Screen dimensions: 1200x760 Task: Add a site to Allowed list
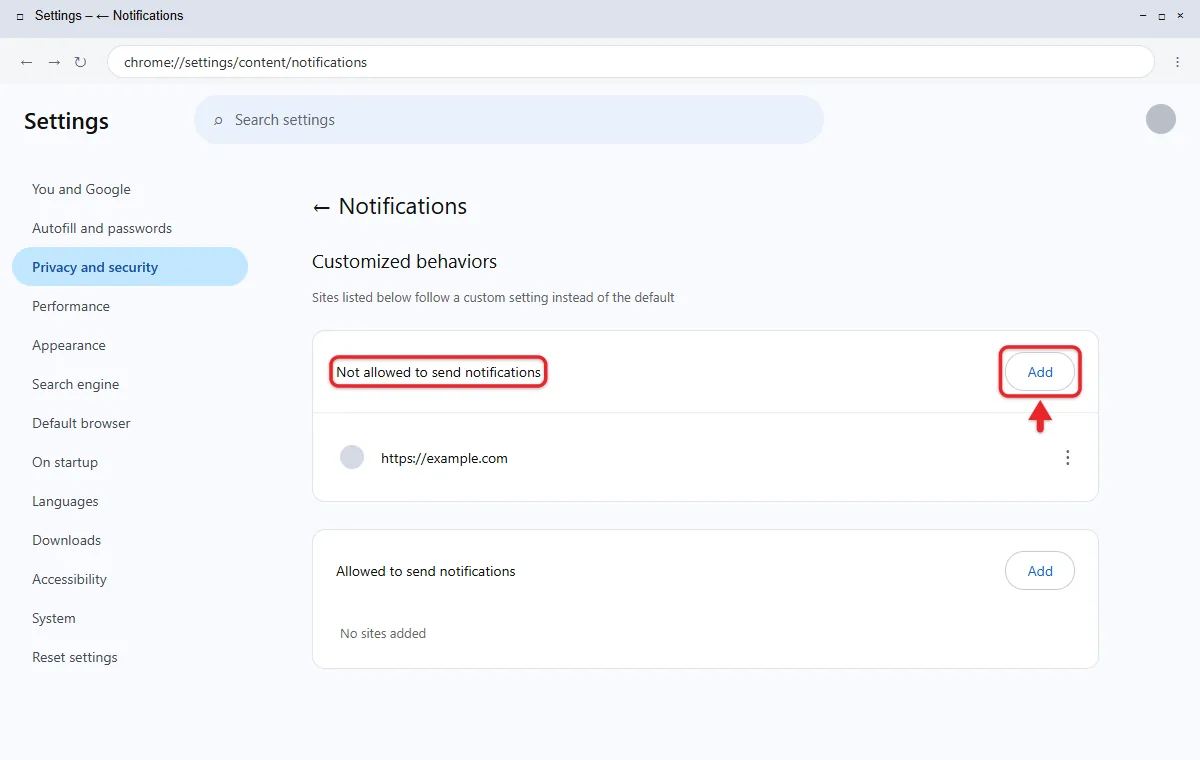click(x=1040, y=571)
